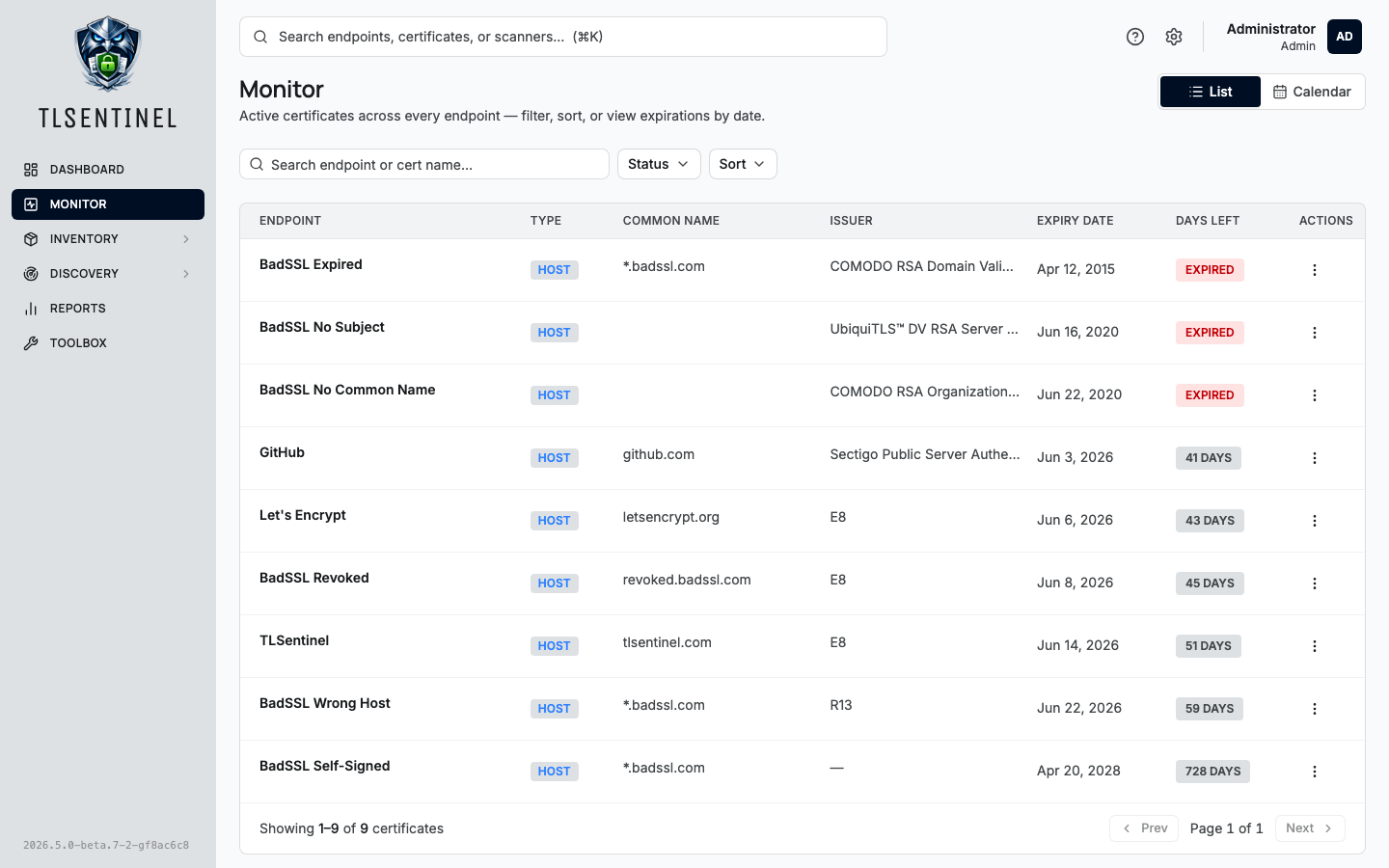Click HOST badge in GitHub row
Screen dimensions: 1389x868
click(x=555, y=458)
